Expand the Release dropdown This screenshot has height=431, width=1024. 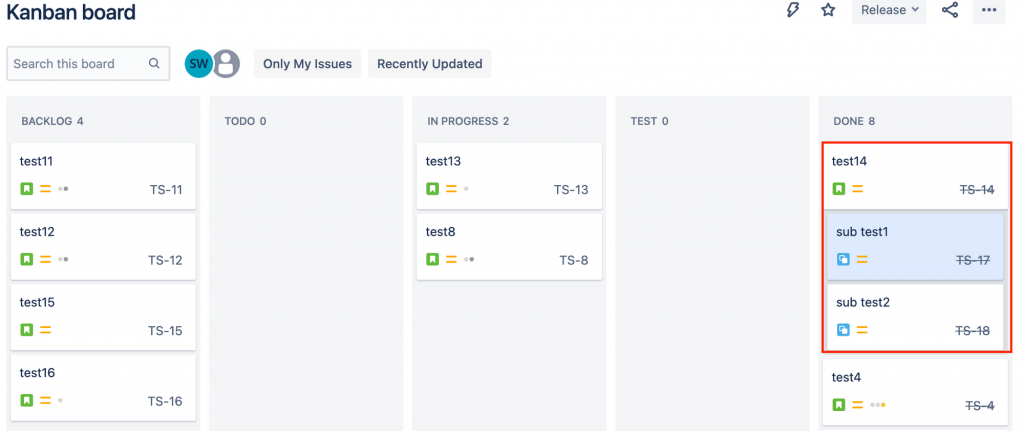point(889,10)
